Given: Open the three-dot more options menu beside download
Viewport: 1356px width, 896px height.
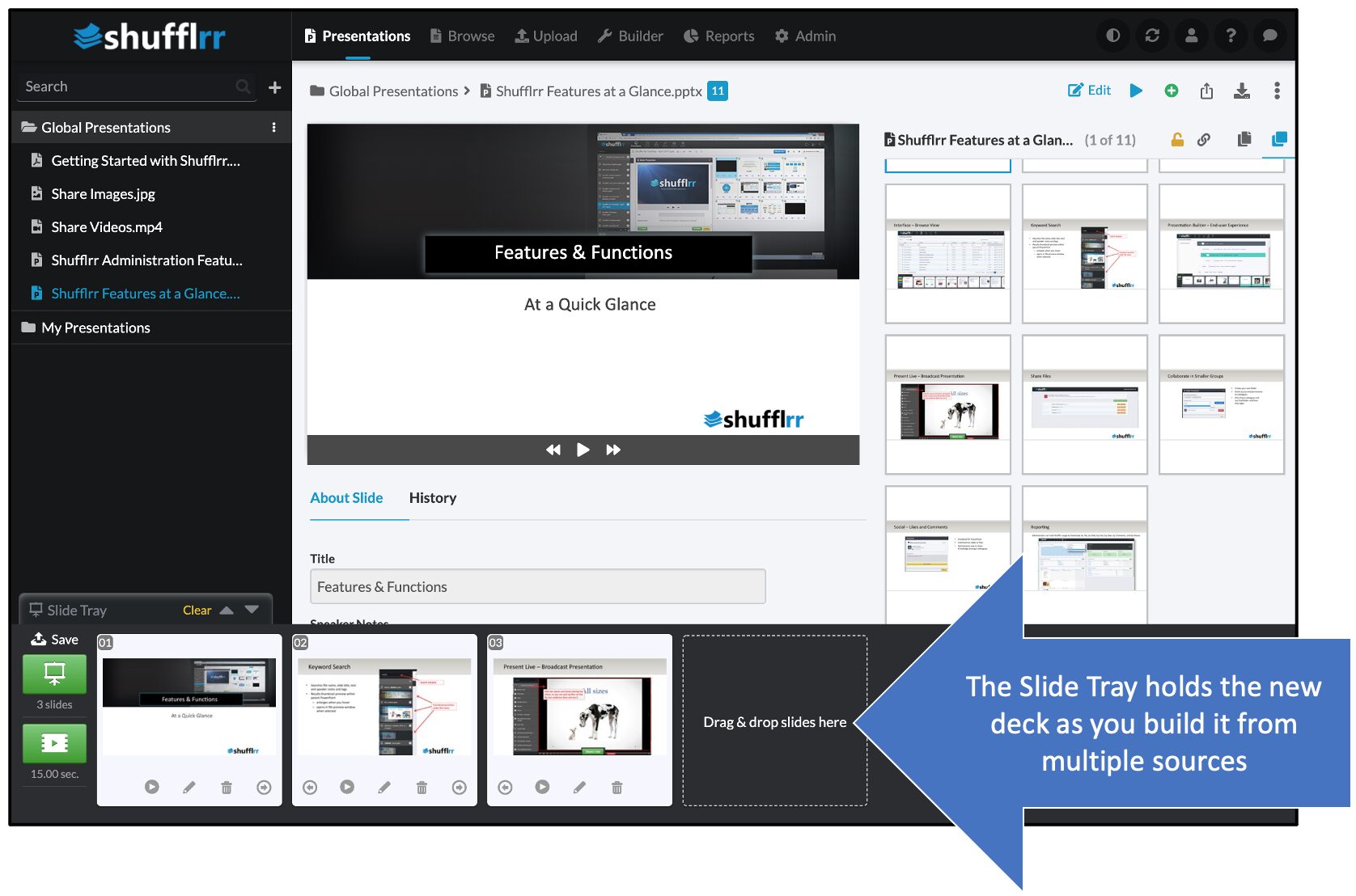Looking at the screenshot, I should [1277, 91].
